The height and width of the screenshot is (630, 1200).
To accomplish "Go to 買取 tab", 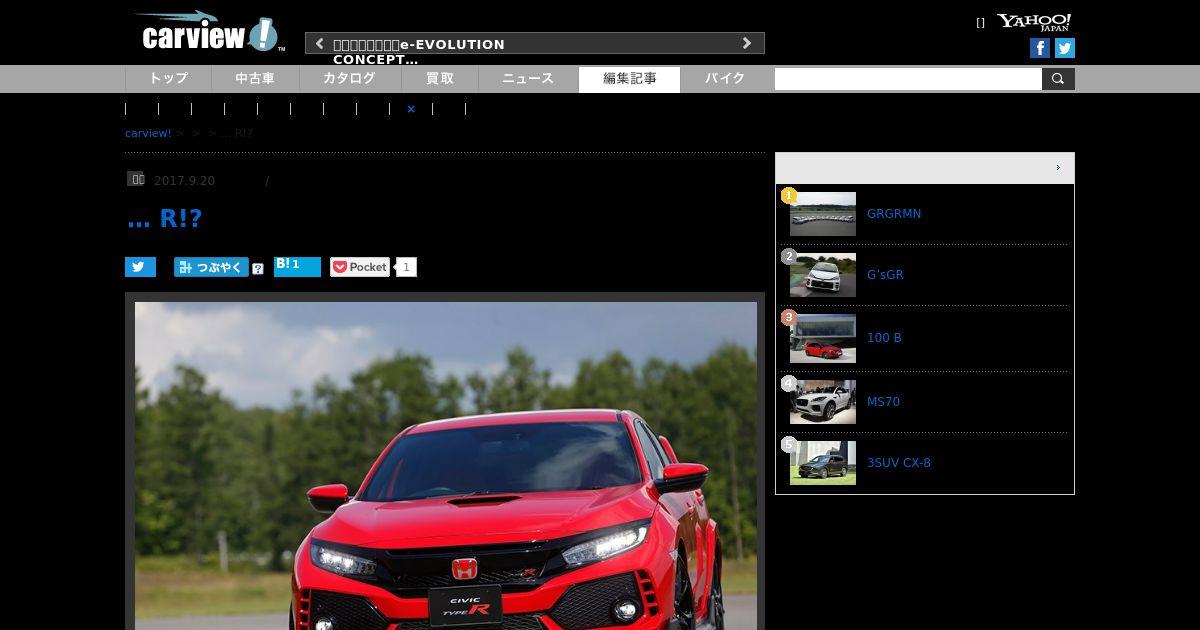I will pos(440,79).
